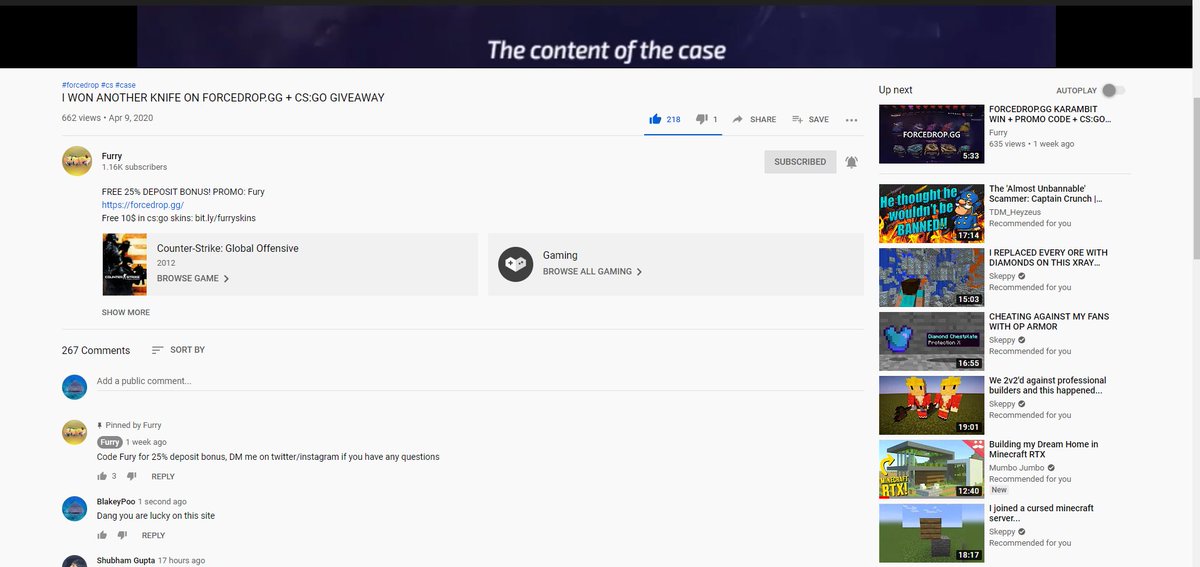
Task: Open Shubham Gupta's avatar
Action: (x=75, y=562)
